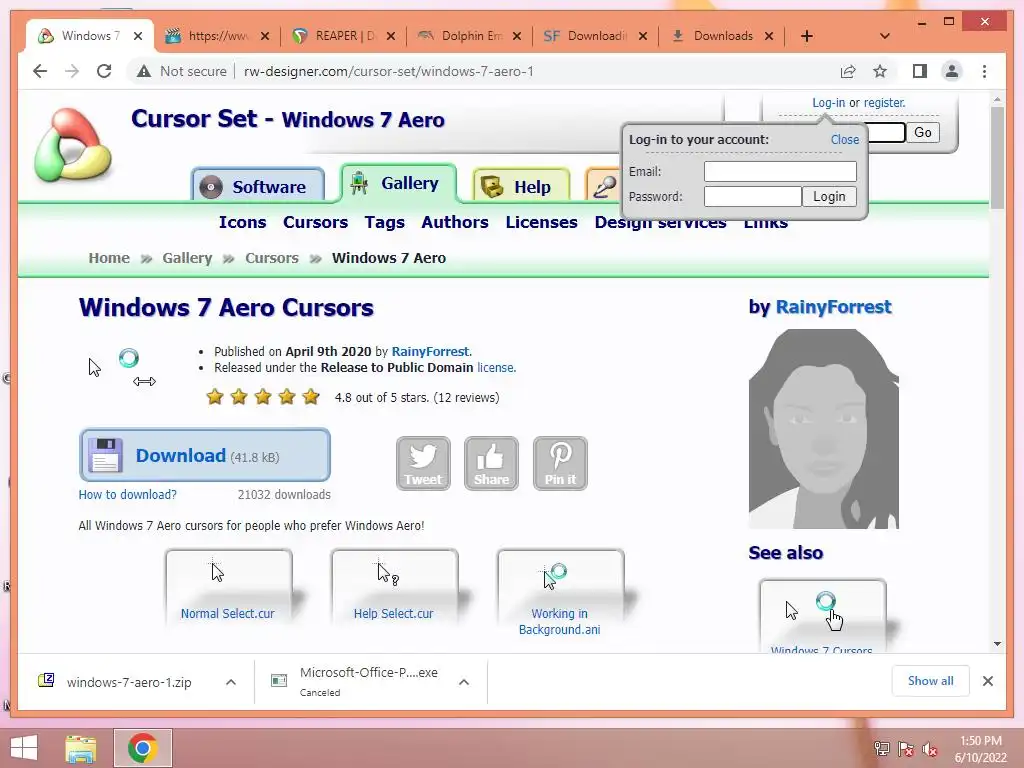Click the register link
This screenshot has height=768, width=1024.
click(x=884, y=103)
